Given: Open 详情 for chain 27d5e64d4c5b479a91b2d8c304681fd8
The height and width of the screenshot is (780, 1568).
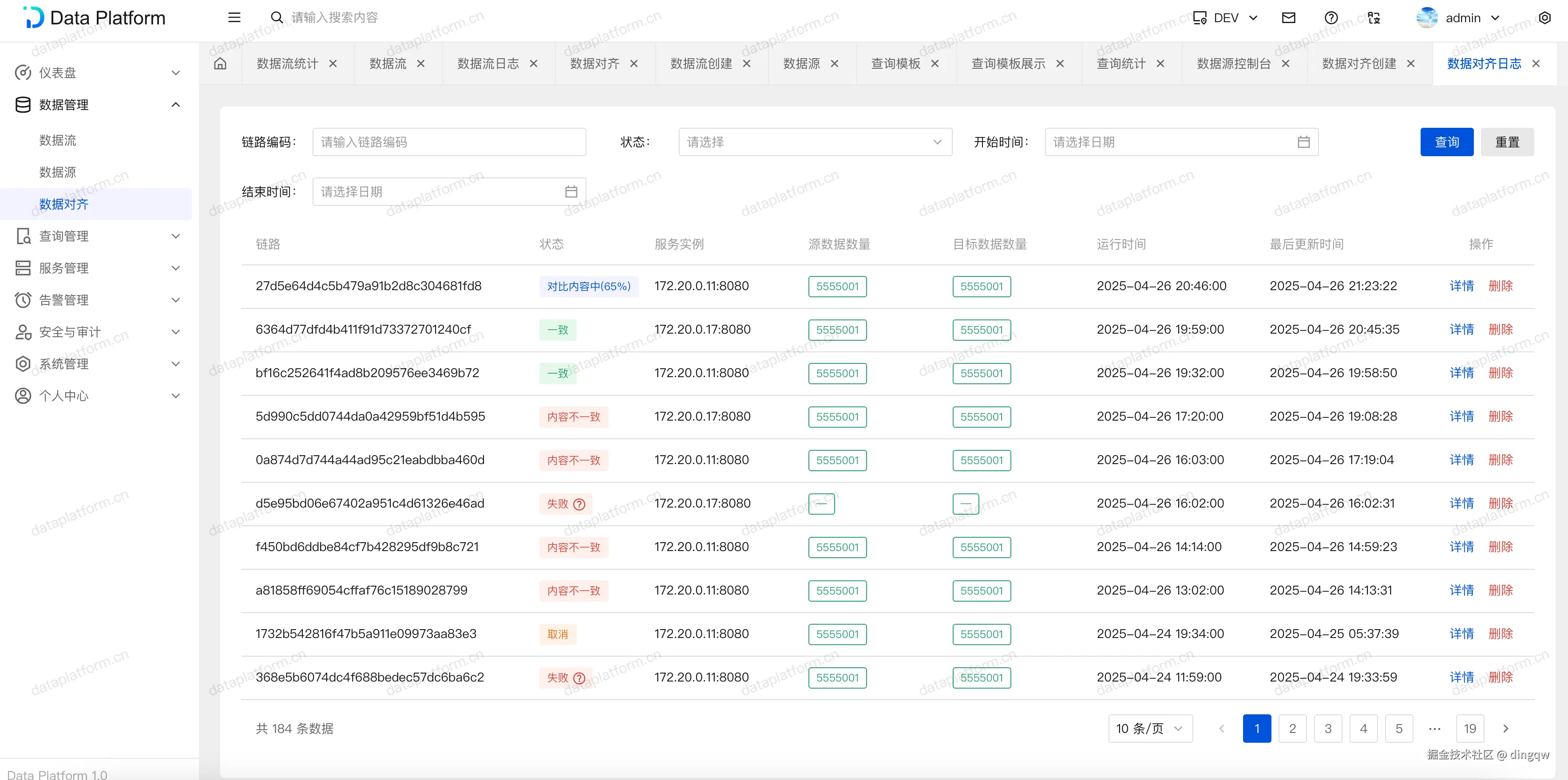Looking at the screenshot, I should (x=1461, y=286).
